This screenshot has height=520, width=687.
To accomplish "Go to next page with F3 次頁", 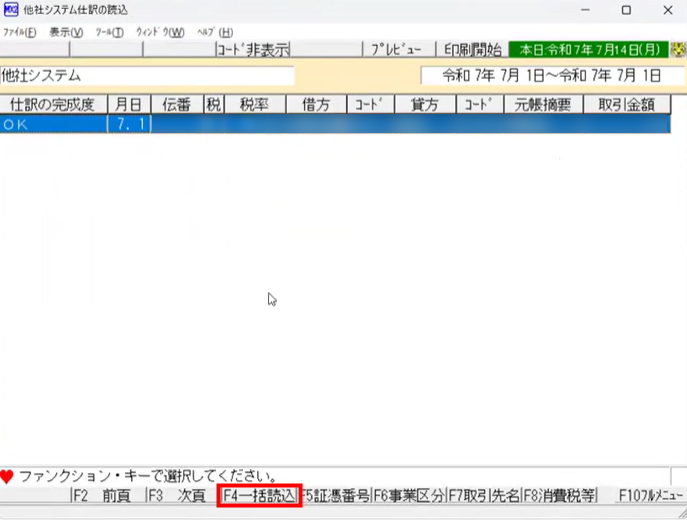I will (x=180, y=495).
